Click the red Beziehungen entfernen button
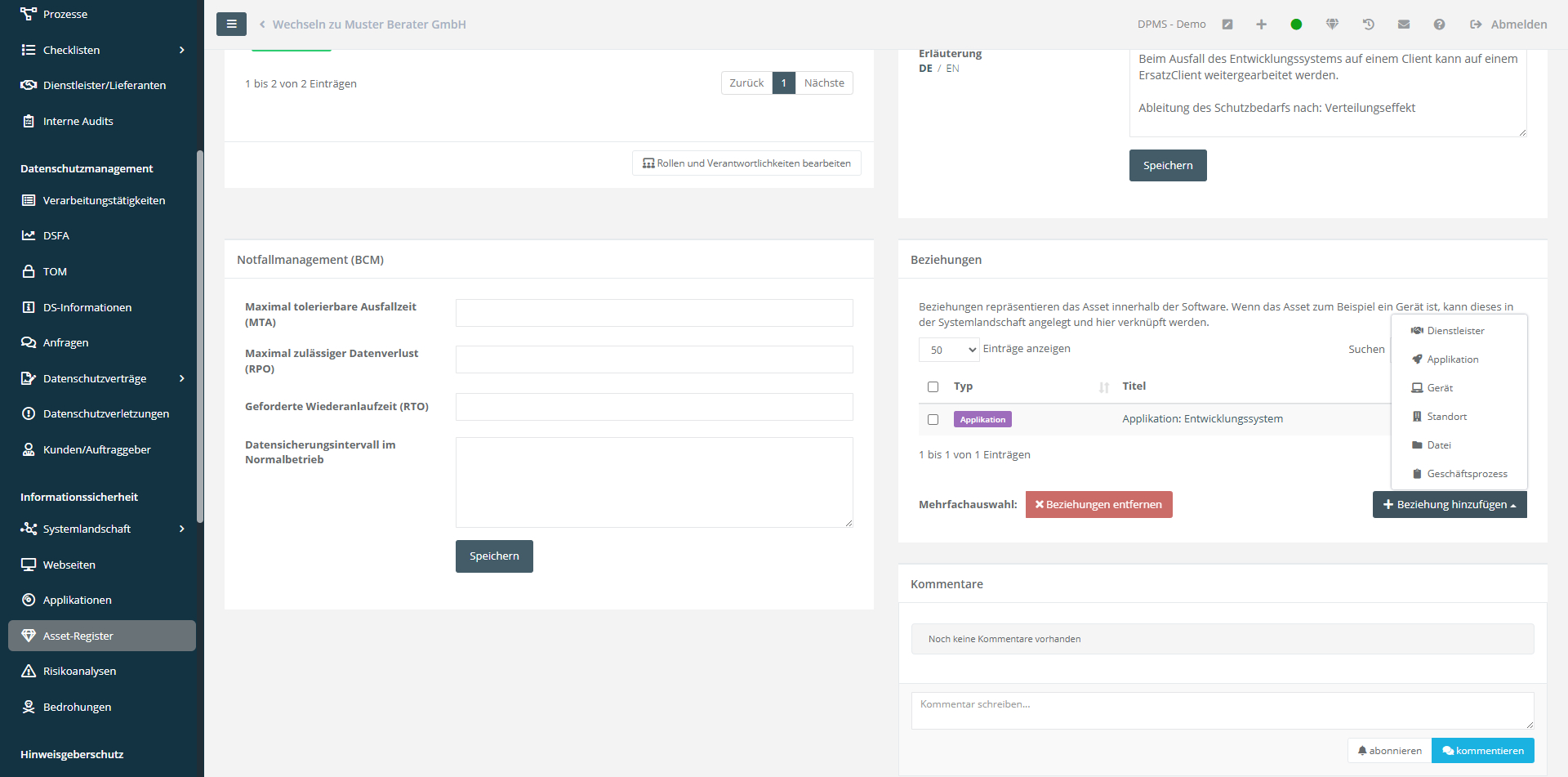 tap(1098, 505)
